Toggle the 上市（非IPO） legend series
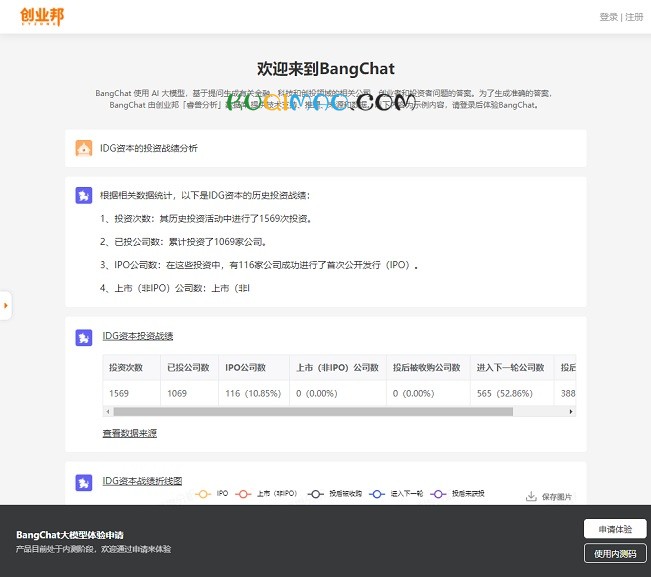Screen dimensions: 651x577 [266, 494]
